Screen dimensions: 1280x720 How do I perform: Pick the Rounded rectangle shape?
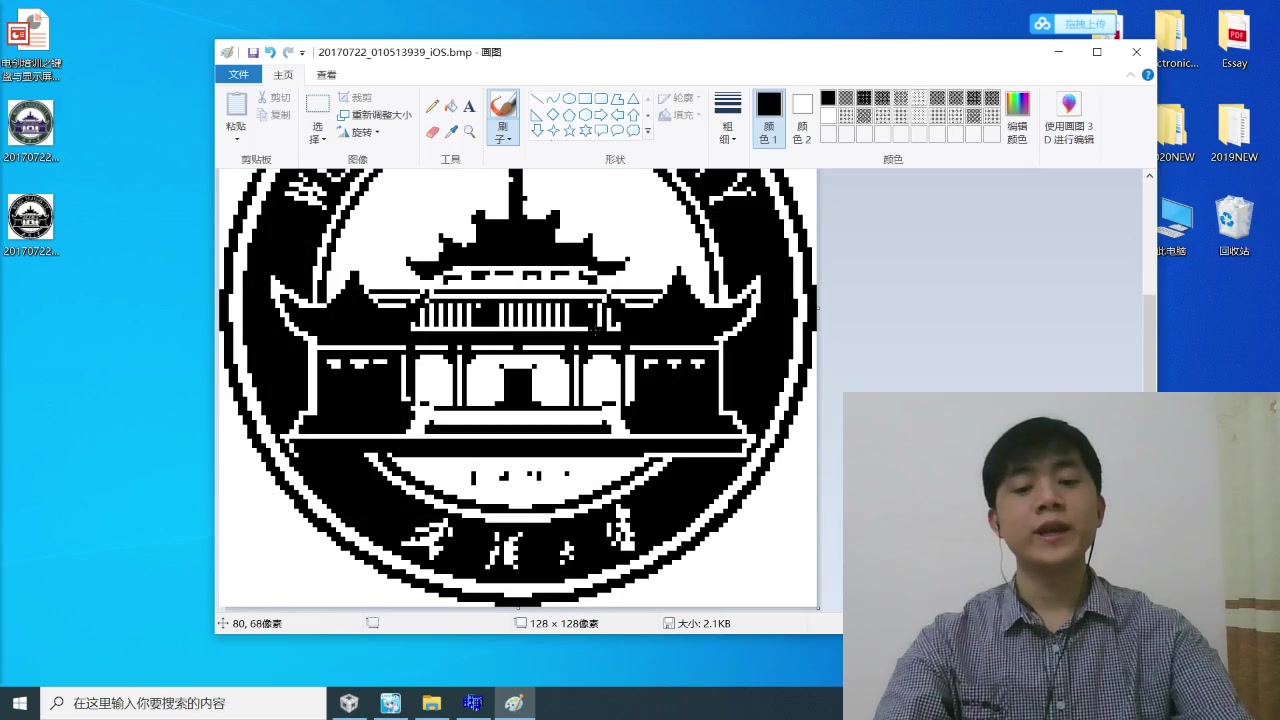click(601, 99)
